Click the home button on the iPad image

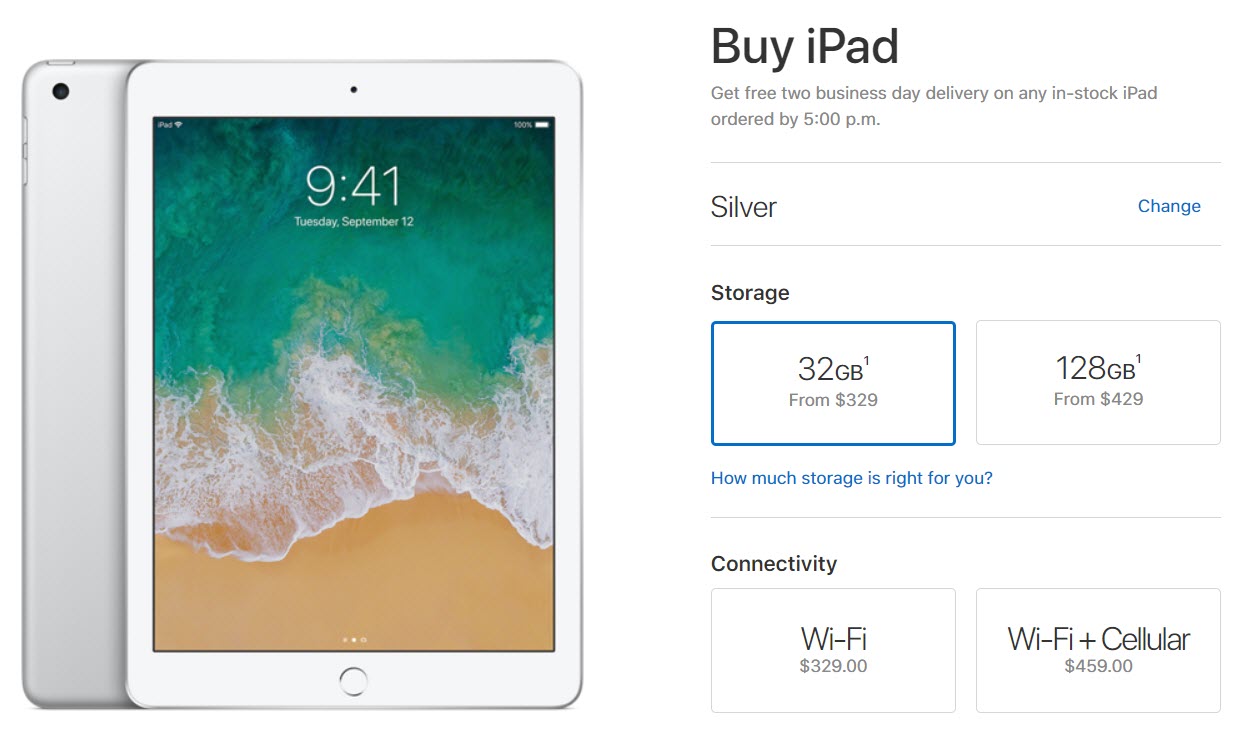[353, 681]
